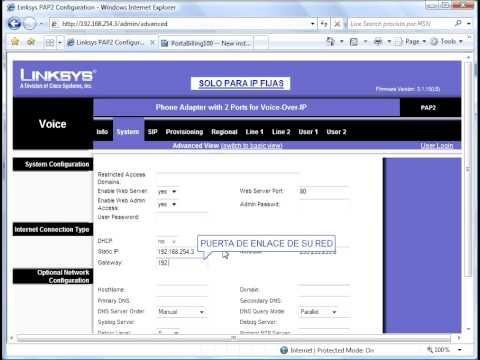Open the Quick Tabs grid icon
Viewport: 480px width, 360px height.
[x=50, y=43]
